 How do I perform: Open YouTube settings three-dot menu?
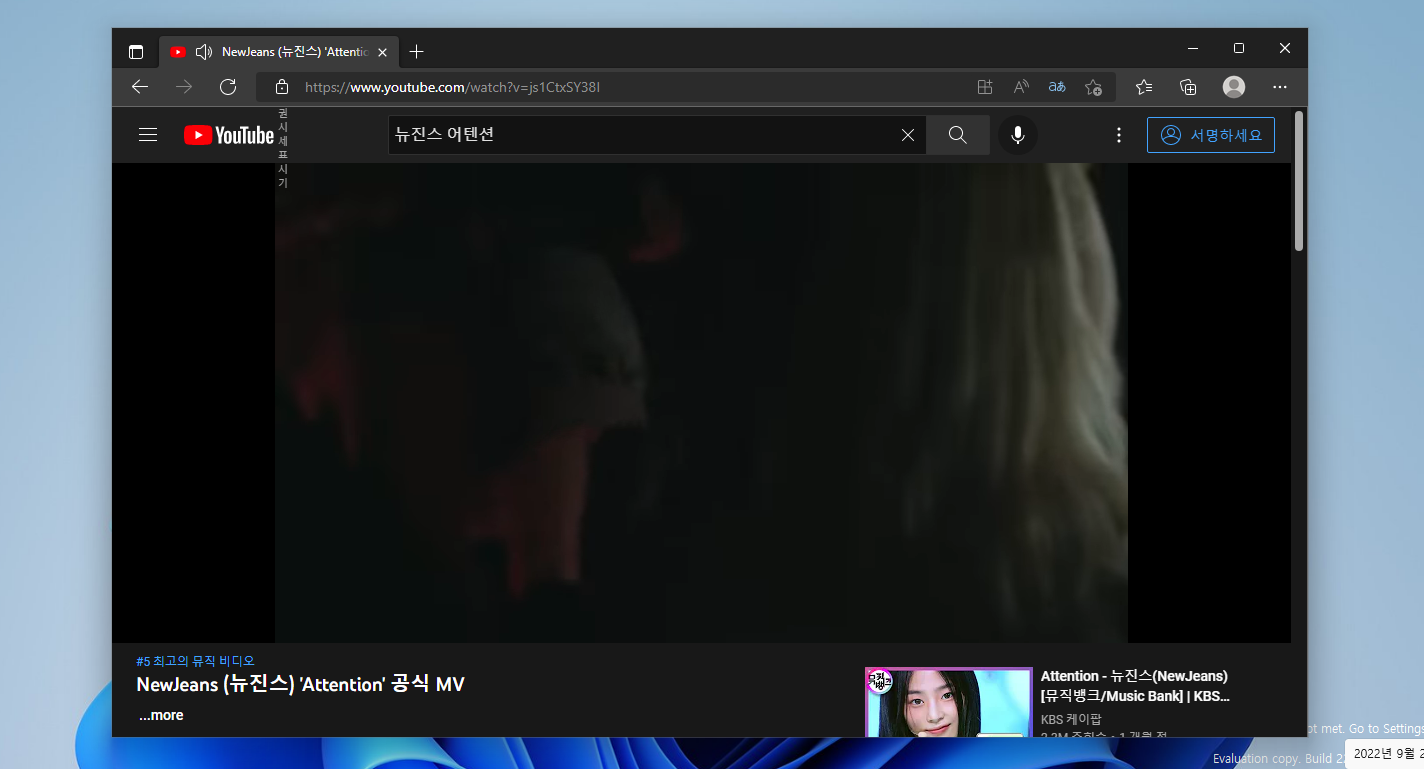1119,135
